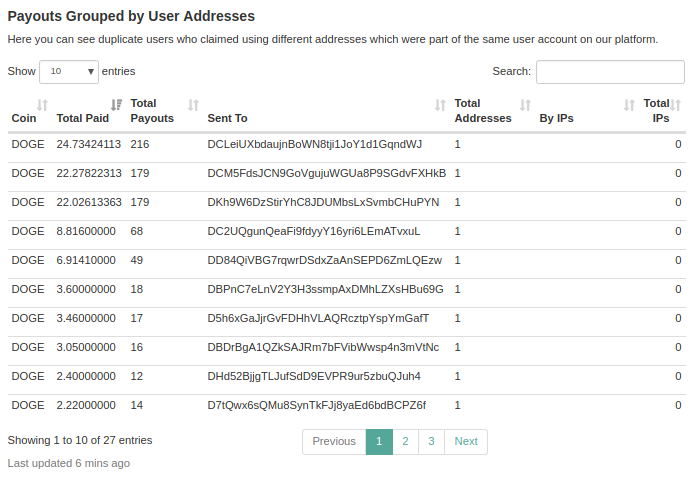Select the row with 8.81600000 paid
Screen dimensions: 700x480
86,231
